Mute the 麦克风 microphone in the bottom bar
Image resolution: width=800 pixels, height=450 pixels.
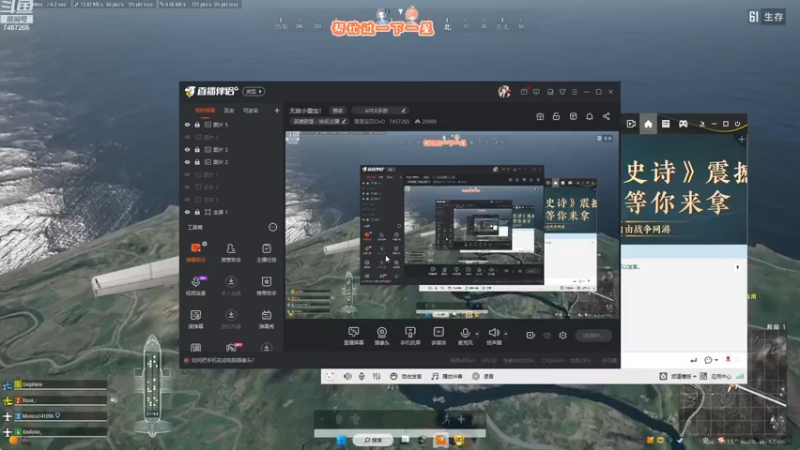[x=465, y=336]
